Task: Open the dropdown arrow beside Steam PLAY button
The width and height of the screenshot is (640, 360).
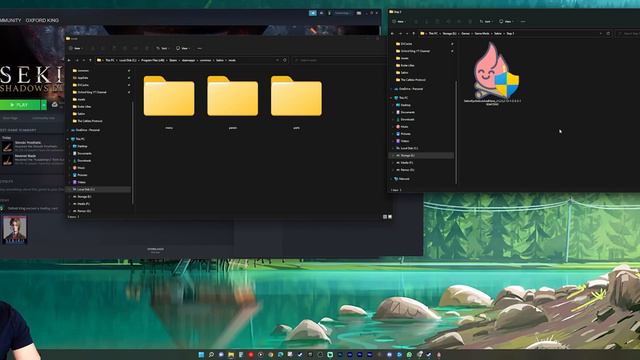Action: pyautogui.click(x=44, y=105)
